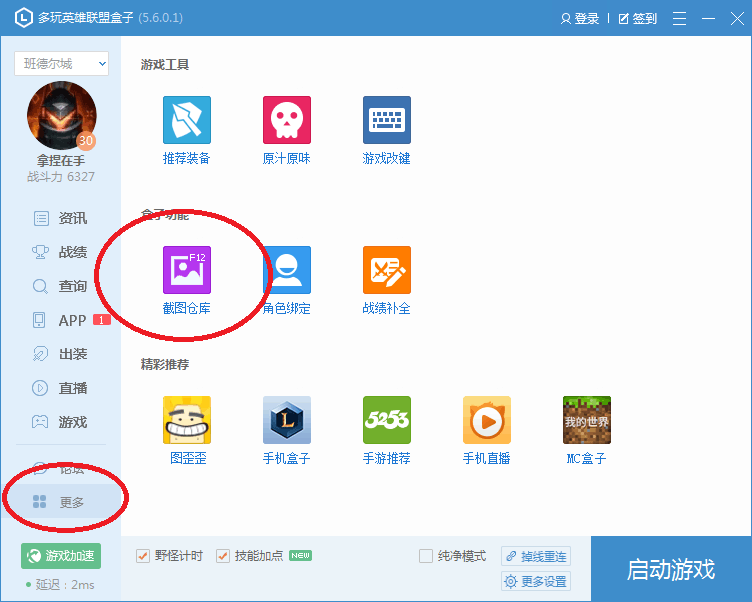Select 更多 more in the sidebar
The width and height of the screenshot is (752, 602).
60,502
